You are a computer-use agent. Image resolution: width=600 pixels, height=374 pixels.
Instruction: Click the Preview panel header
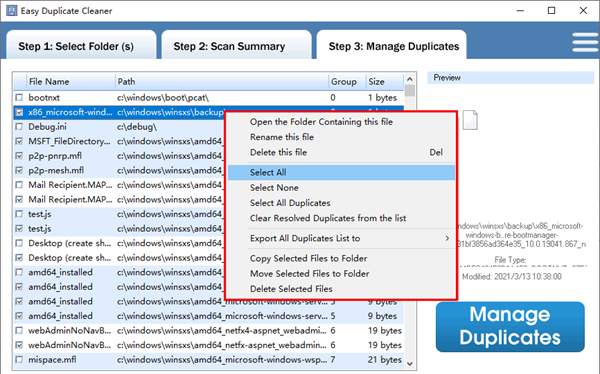[510, 78]
